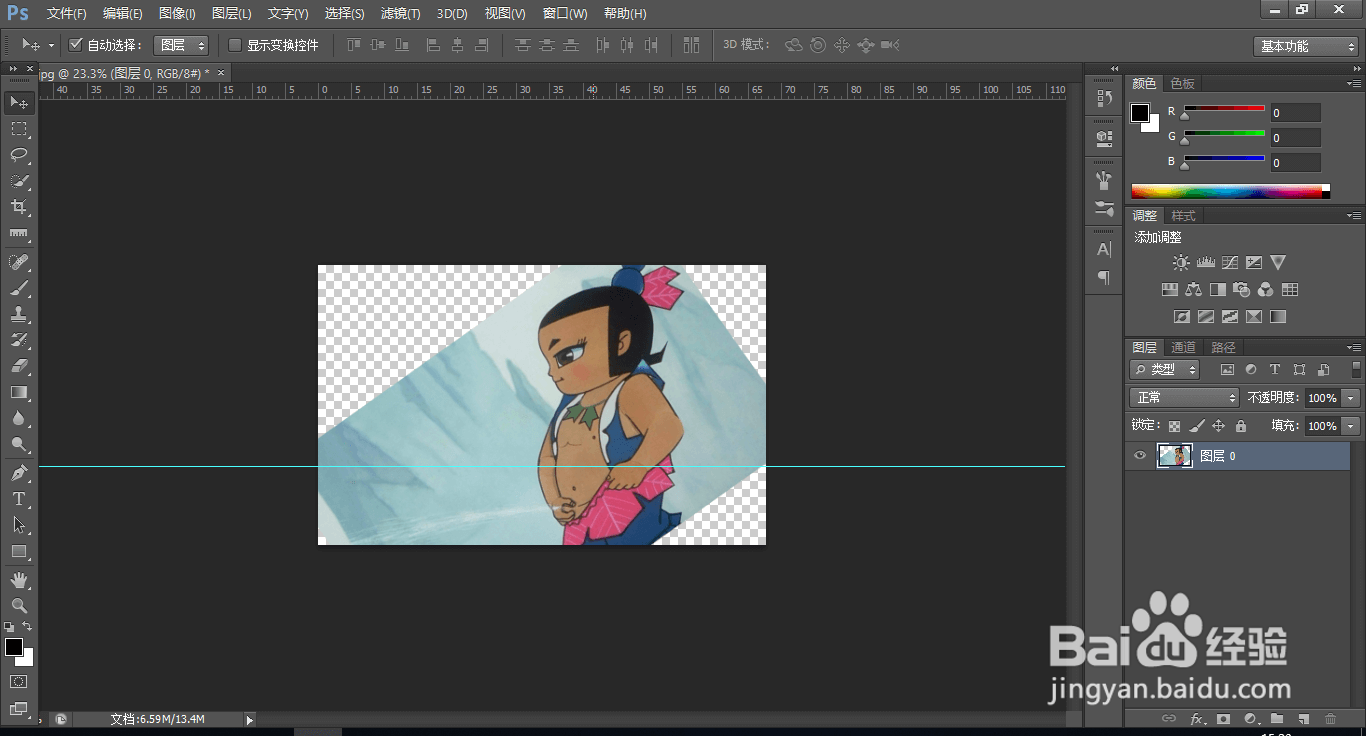Select the Ruler tool

coord(19,234)
